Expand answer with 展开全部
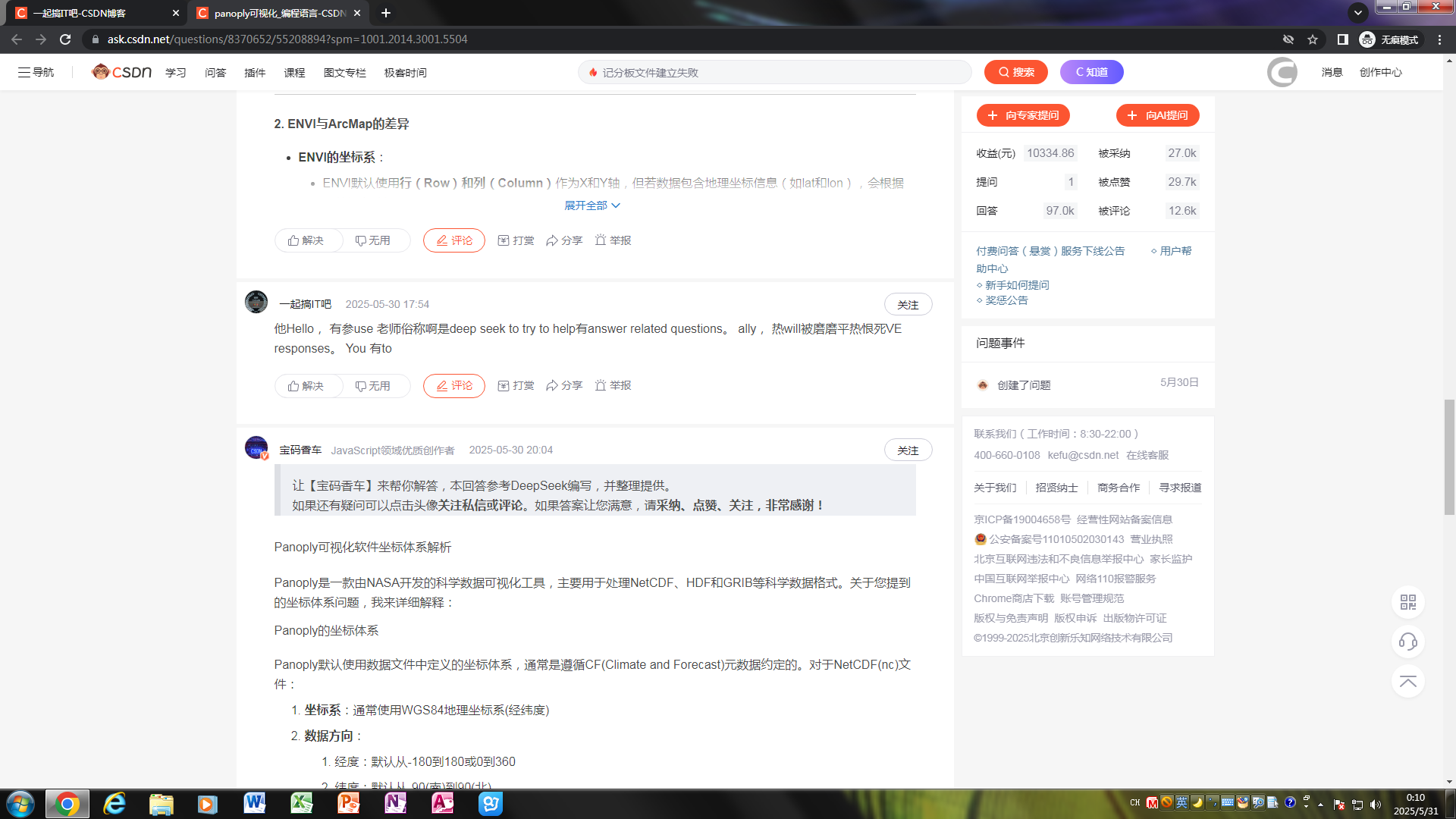 pyautogui.click(x=592, y=206)
